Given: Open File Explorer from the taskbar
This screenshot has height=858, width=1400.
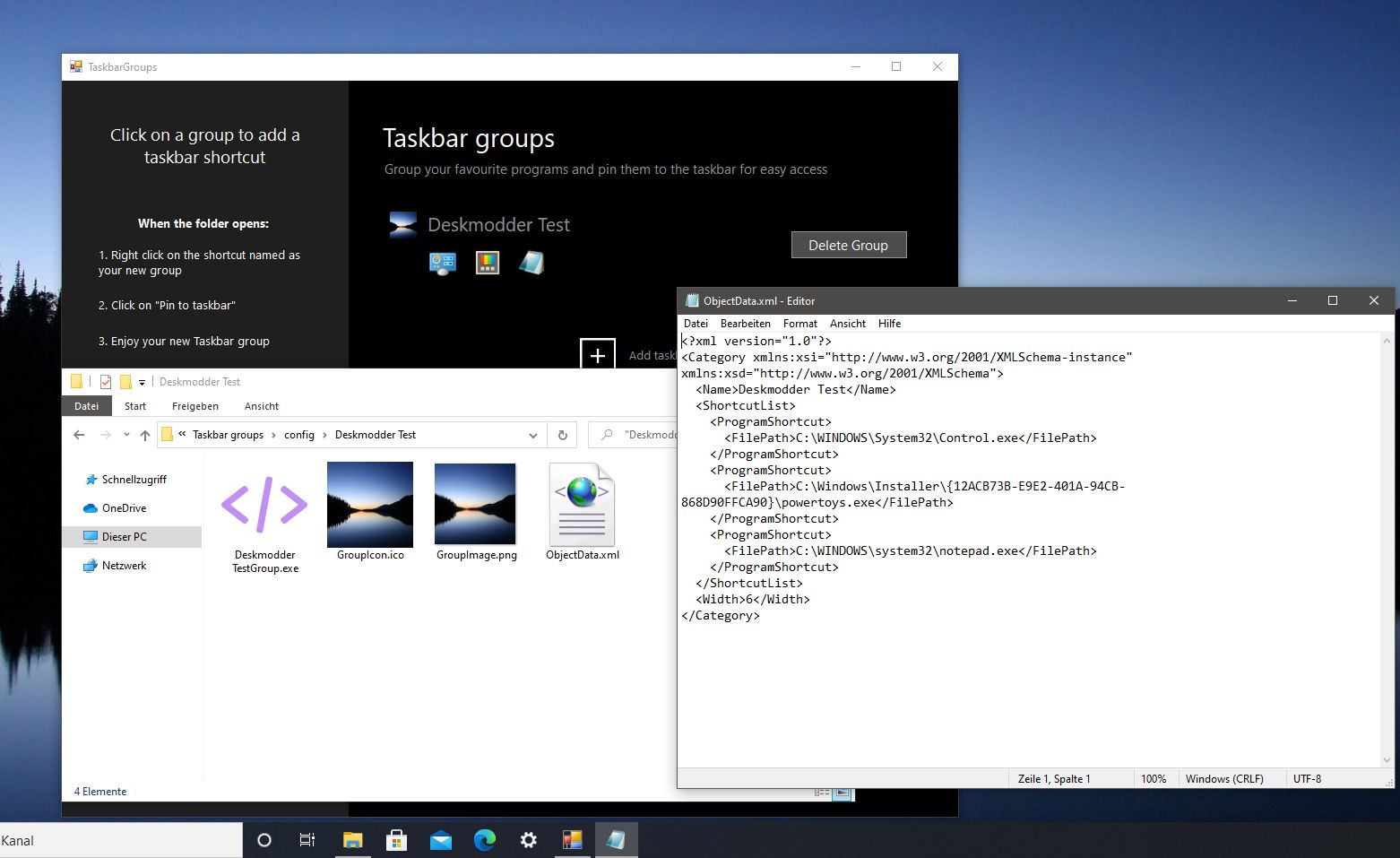Looking at the screenshot, I should 352,840.
